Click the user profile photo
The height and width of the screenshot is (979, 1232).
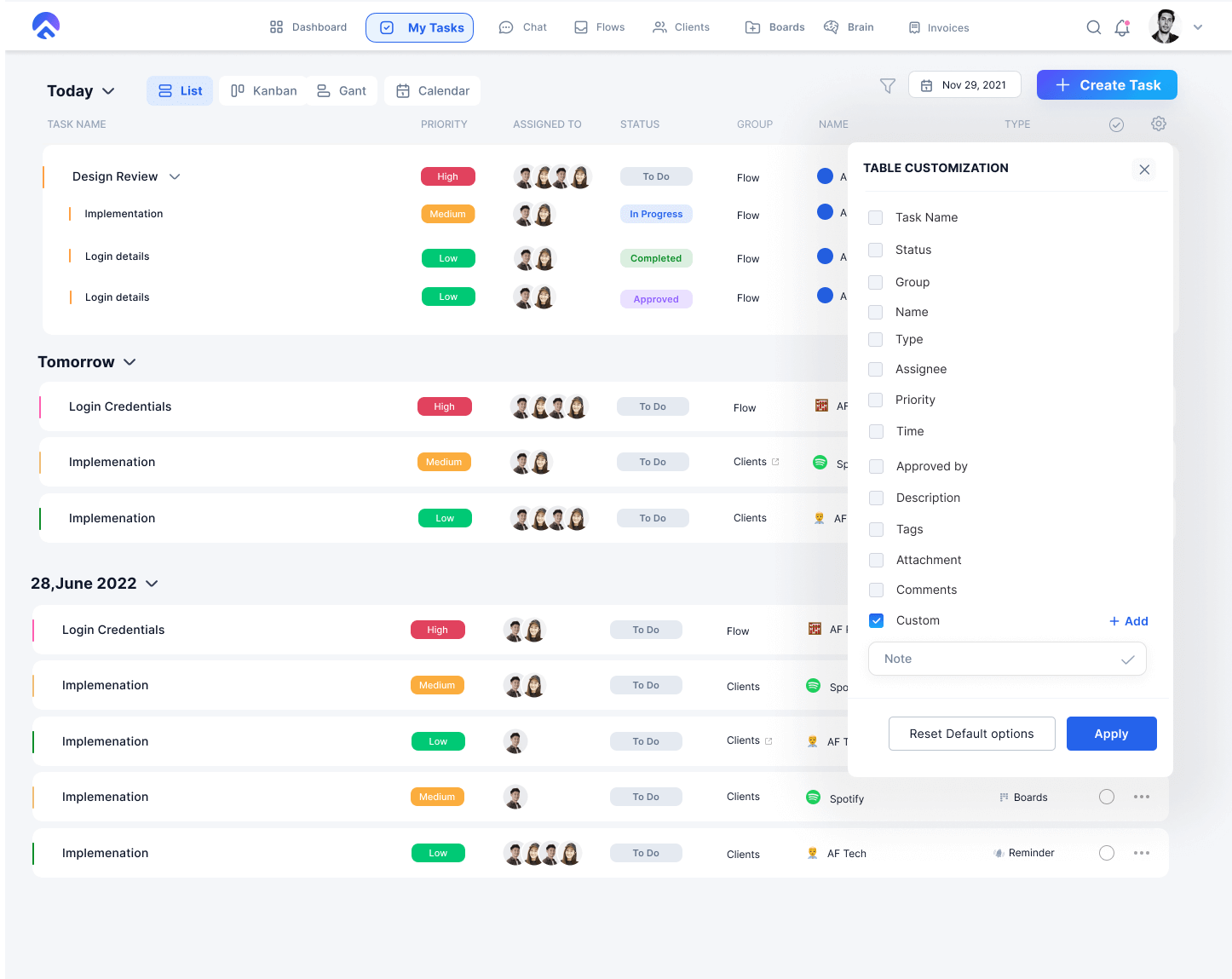pos(1165,26)
